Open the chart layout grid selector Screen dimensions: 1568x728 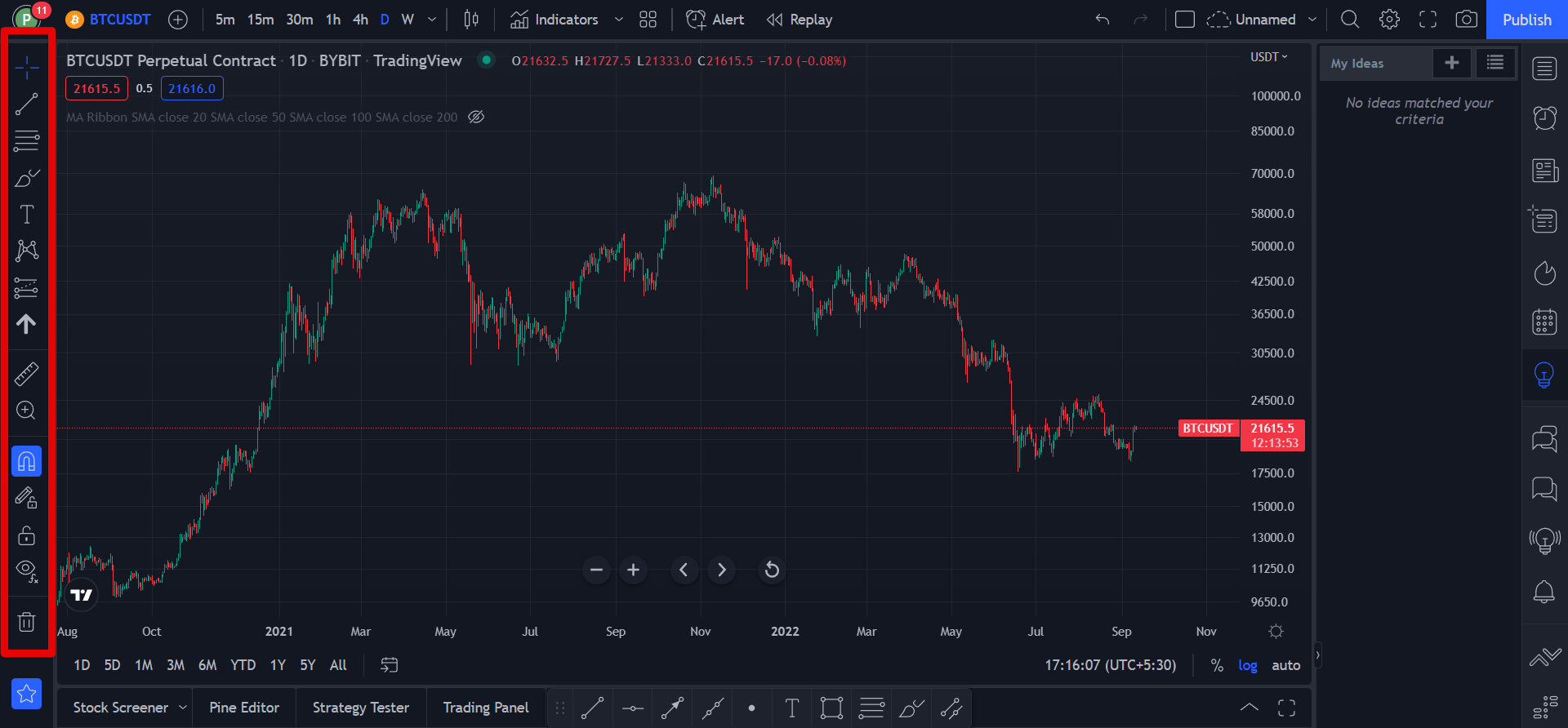[x=648, y=20]
